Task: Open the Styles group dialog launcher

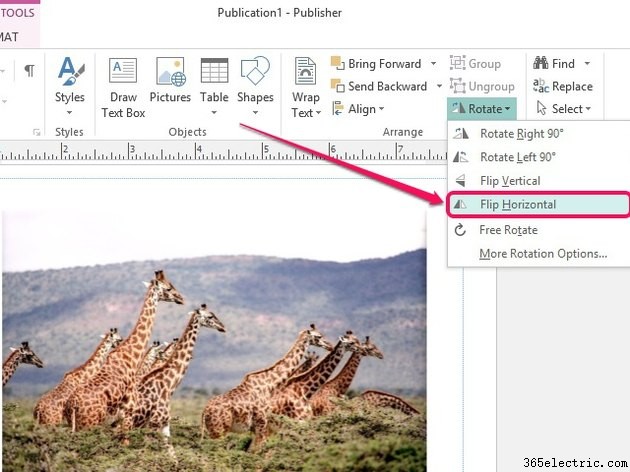Action: tap(37, 132)
